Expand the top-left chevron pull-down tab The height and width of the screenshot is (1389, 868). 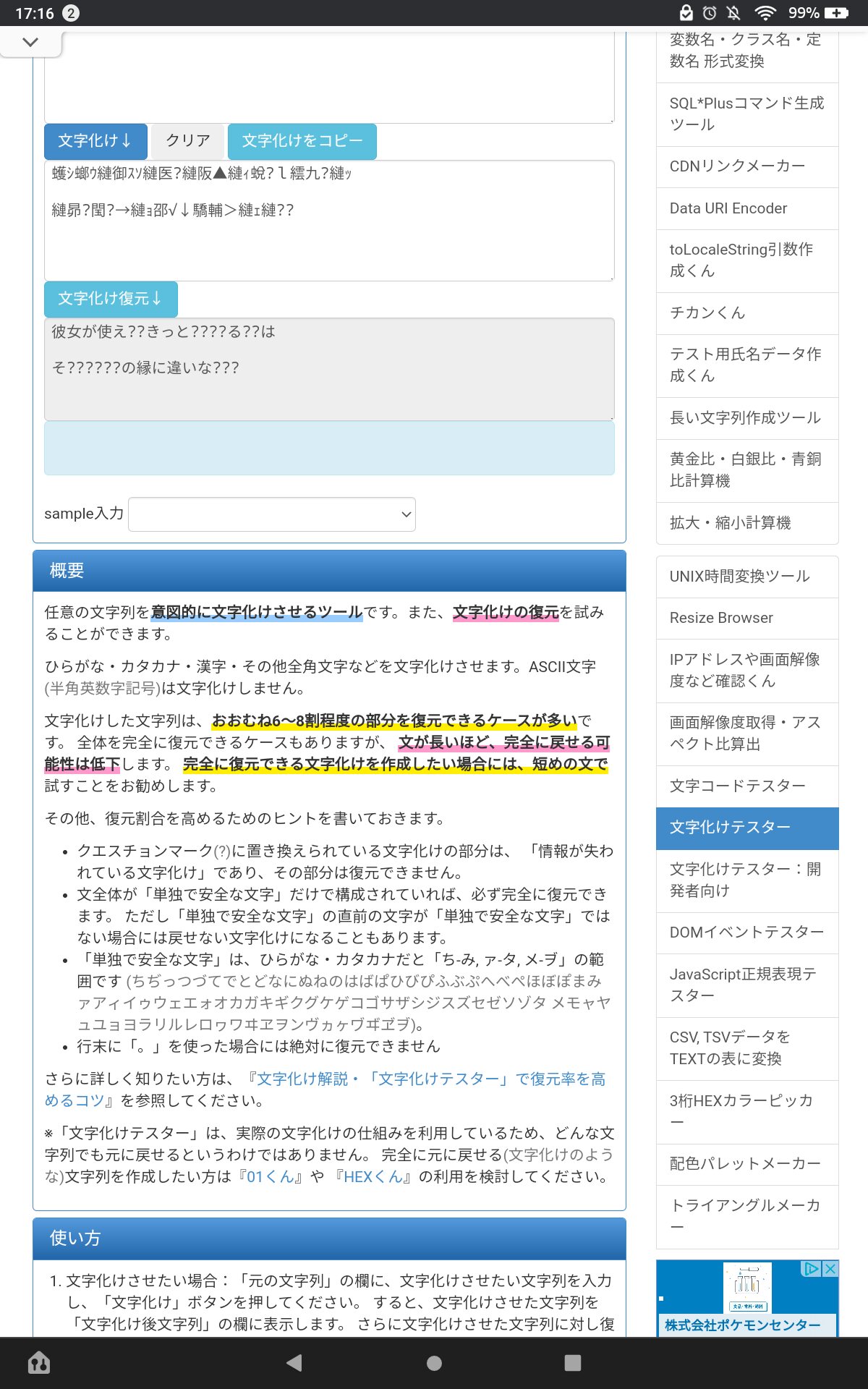[30, 42]
